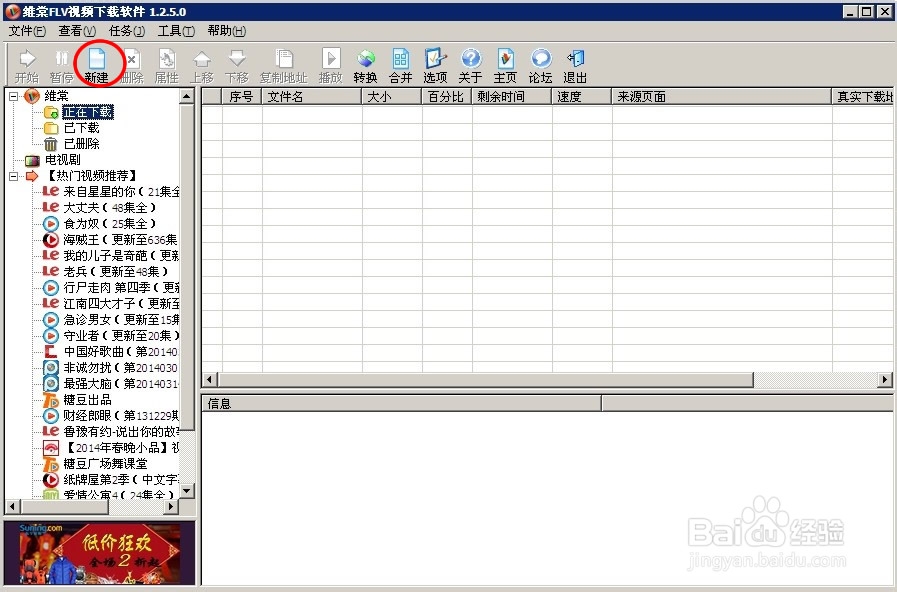Click the 删除 delete task icon
Screen dimensions: 897x592
click(131, 62)
